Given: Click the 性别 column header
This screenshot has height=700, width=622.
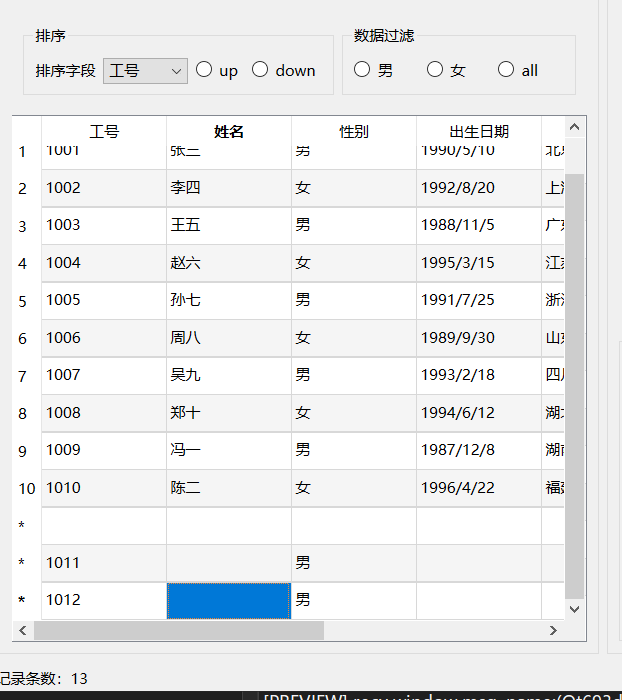Looking at the screenshot, I should click(354, 132).
